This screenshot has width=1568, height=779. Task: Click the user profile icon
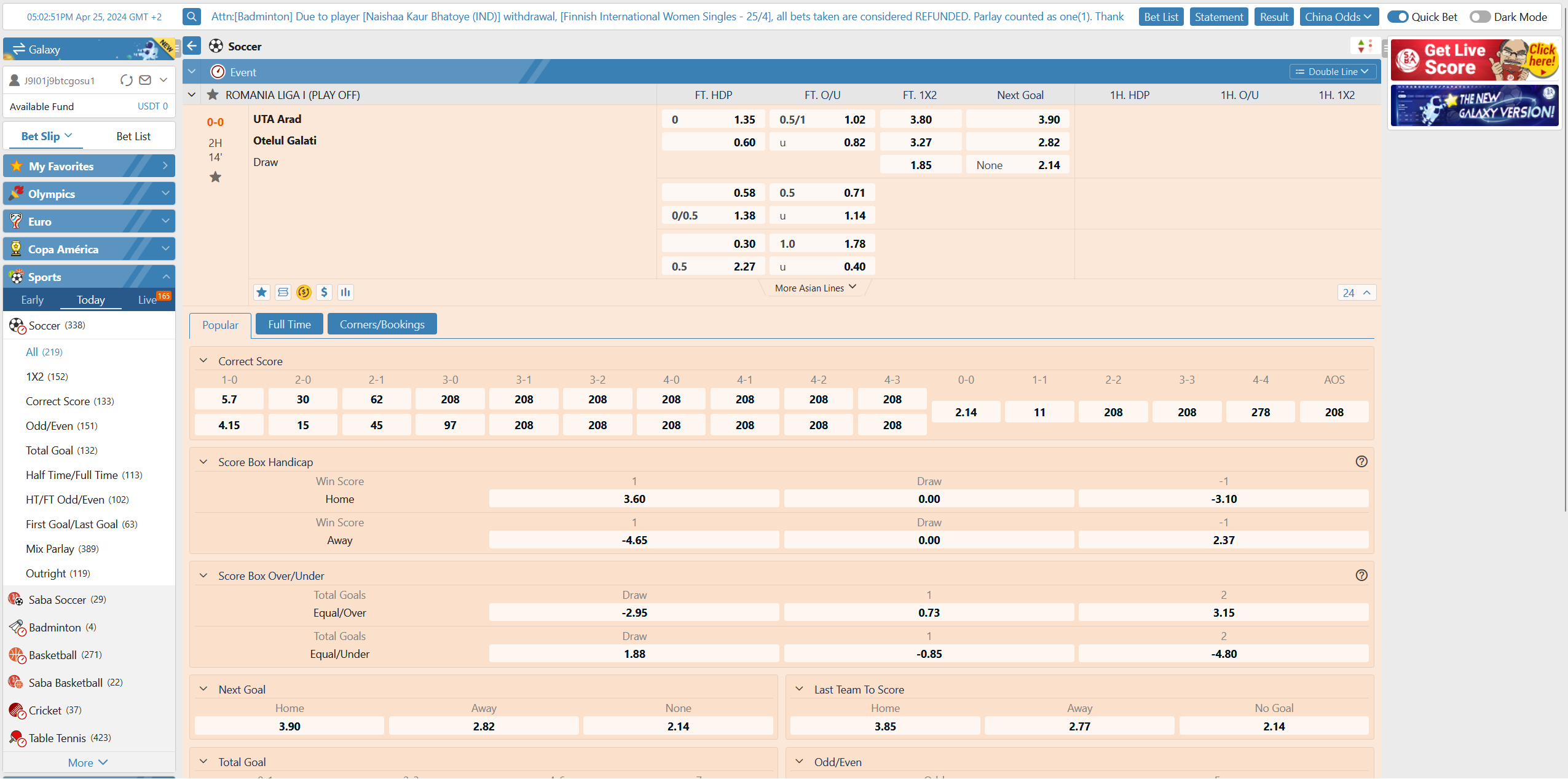click(15, 80)
